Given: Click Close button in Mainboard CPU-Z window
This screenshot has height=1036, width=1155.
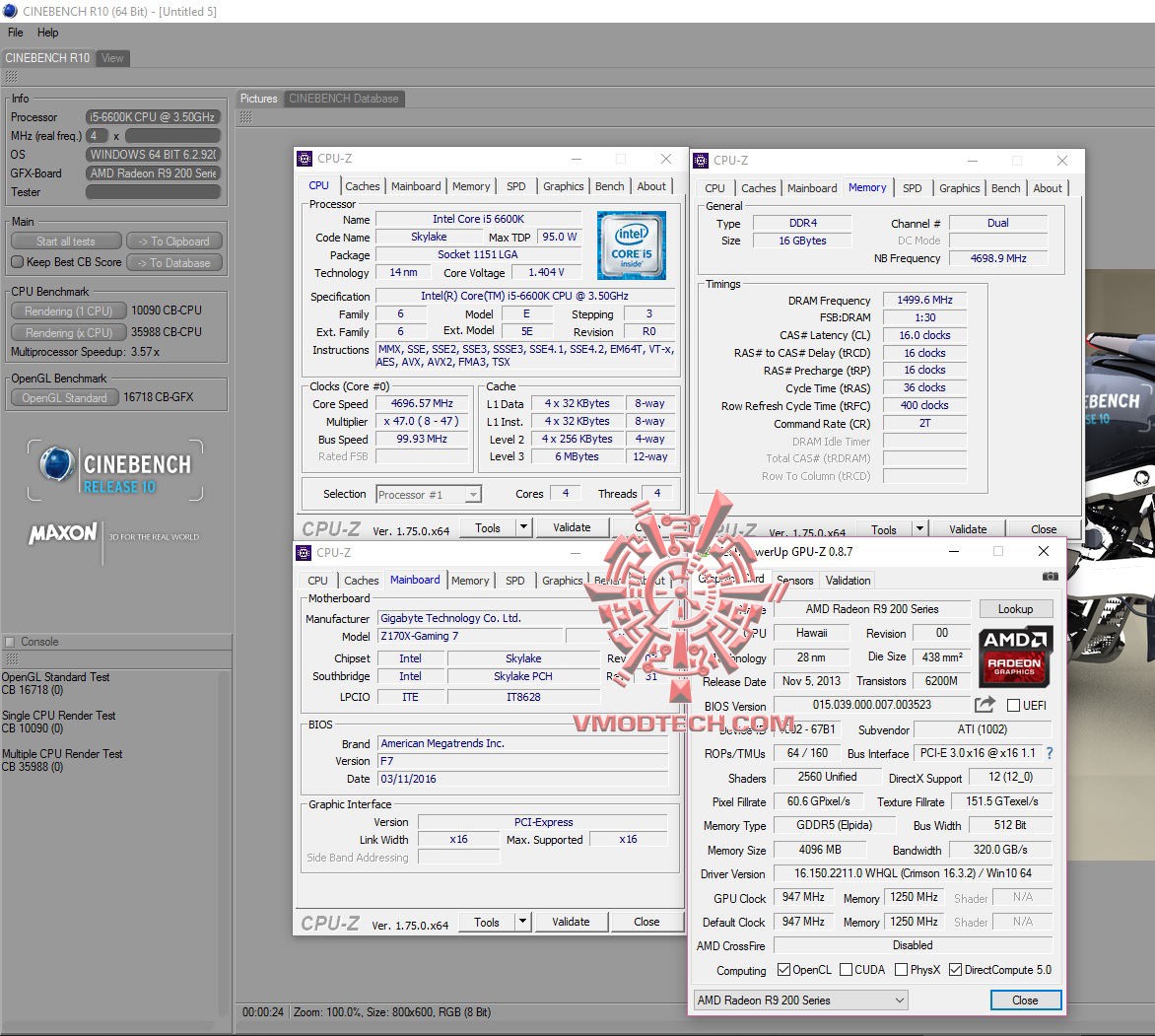Looking at the screenshot, I should (646, 921).
